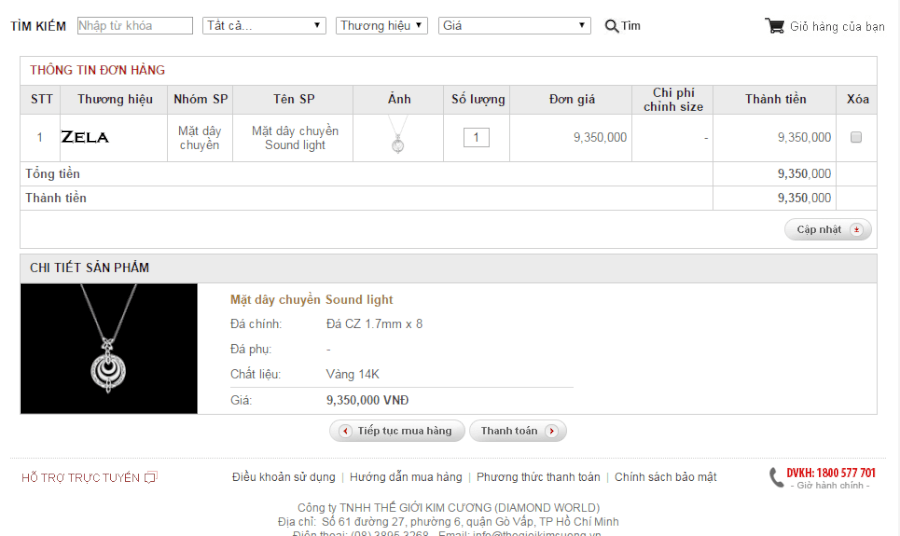Go to Phương thức thanh toán page

538,477
